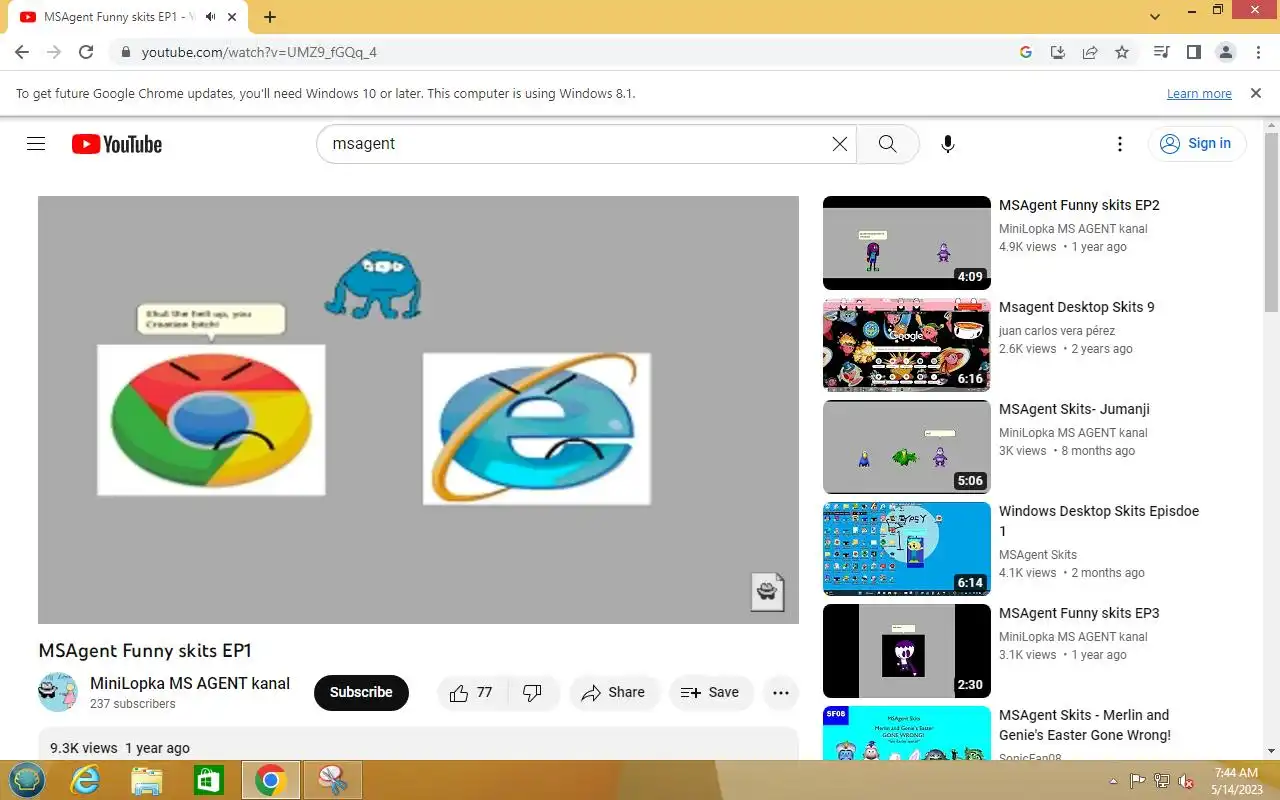Click juan carlos vera pérez channel name
This screenshot has height=800, width=1280.
point(1057,331)
